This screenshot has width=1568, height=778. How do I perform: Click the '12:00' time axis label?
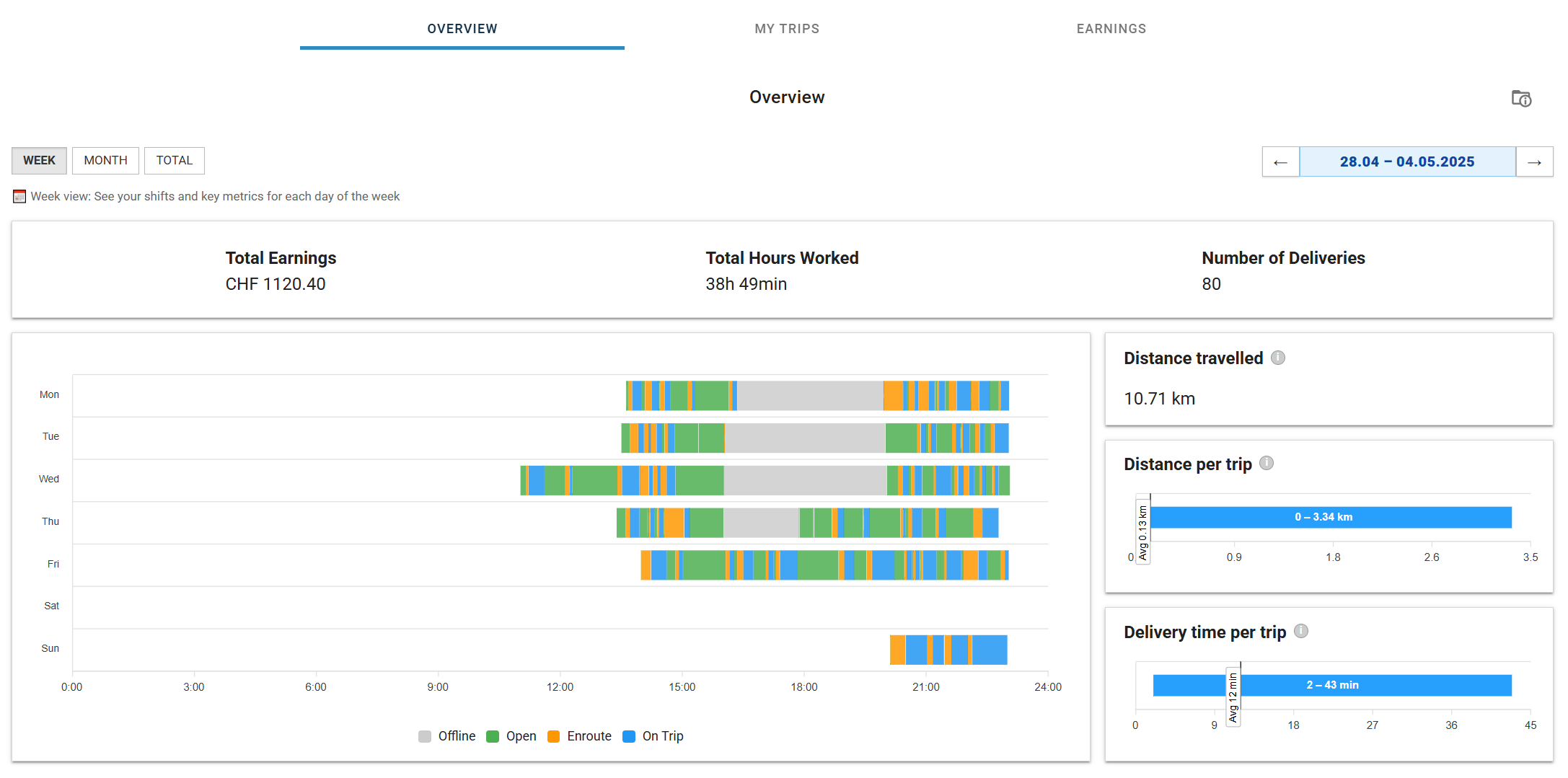[x=560, y=687]
